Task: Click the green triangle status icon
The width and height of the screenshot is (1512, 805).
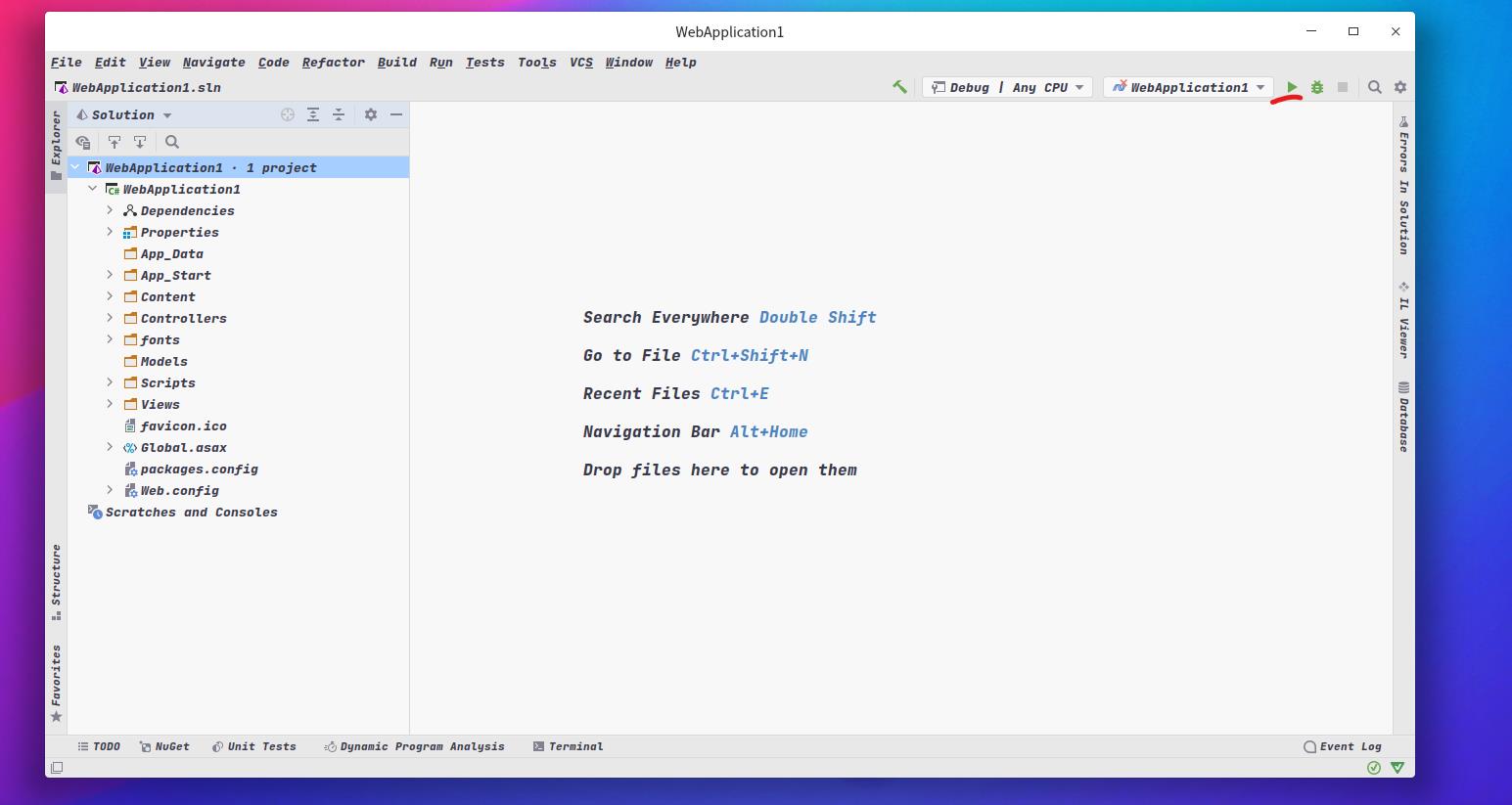Action: pyautogui.click(x=1397, y=768)
